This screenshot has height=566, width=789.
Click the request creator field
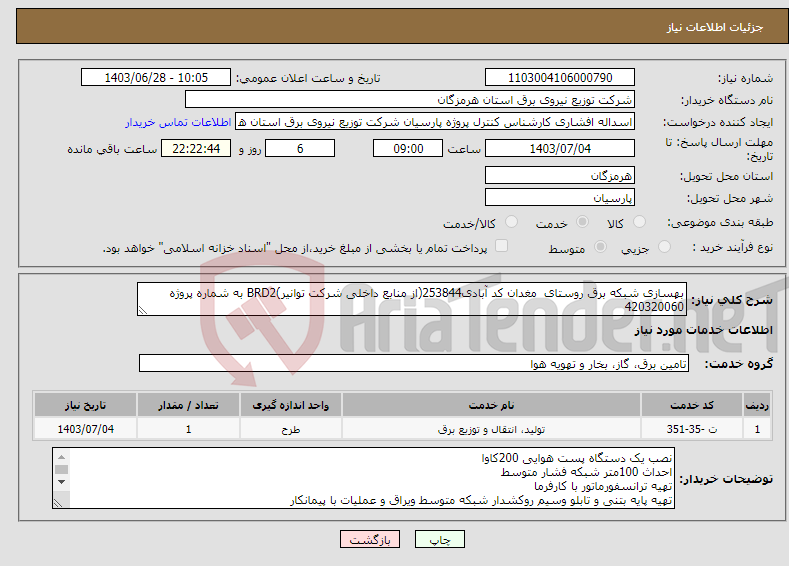point(435,122)
